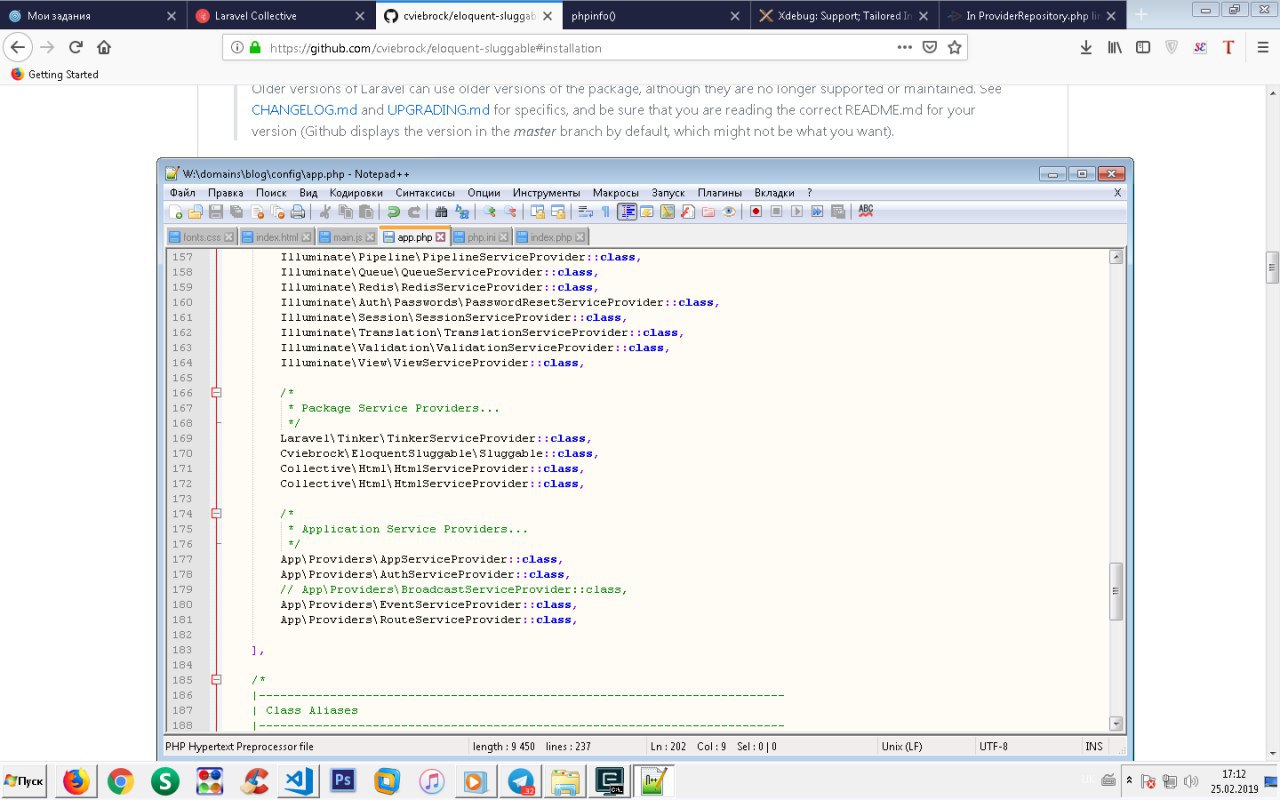
Task: Open the UPGRADING.md link
Action: point(438,110)
